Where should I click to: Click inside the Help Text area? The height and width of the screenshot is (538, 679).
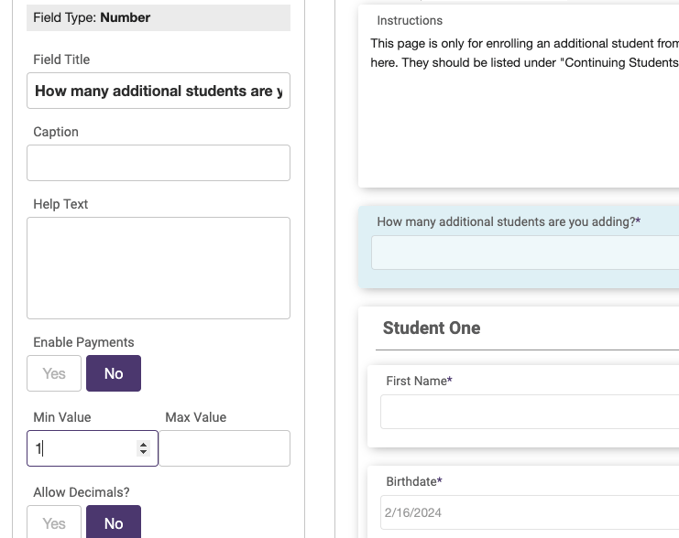click(158, 268)
